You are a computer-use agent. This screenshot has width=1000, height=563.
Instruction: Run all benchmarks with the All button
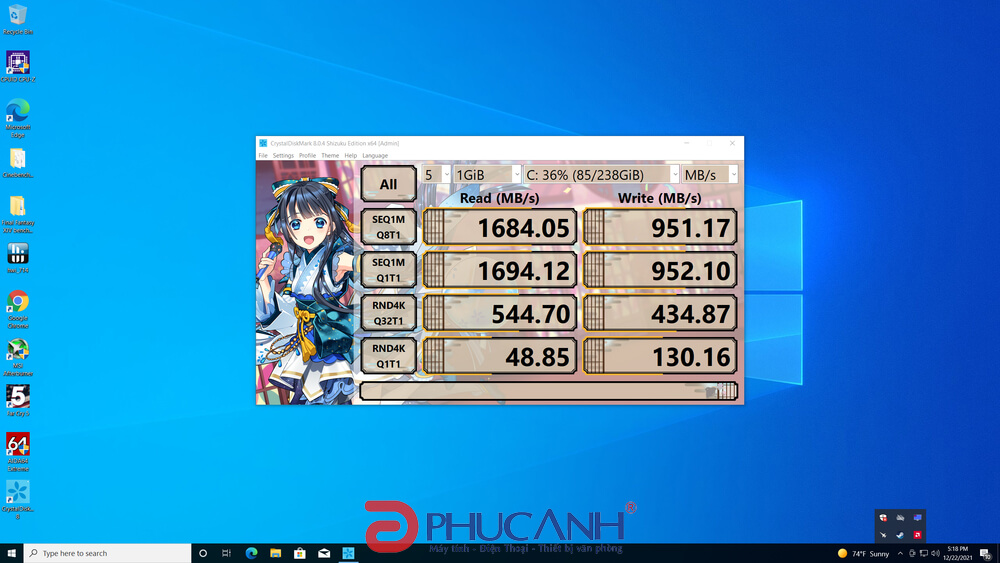[388, 184]
